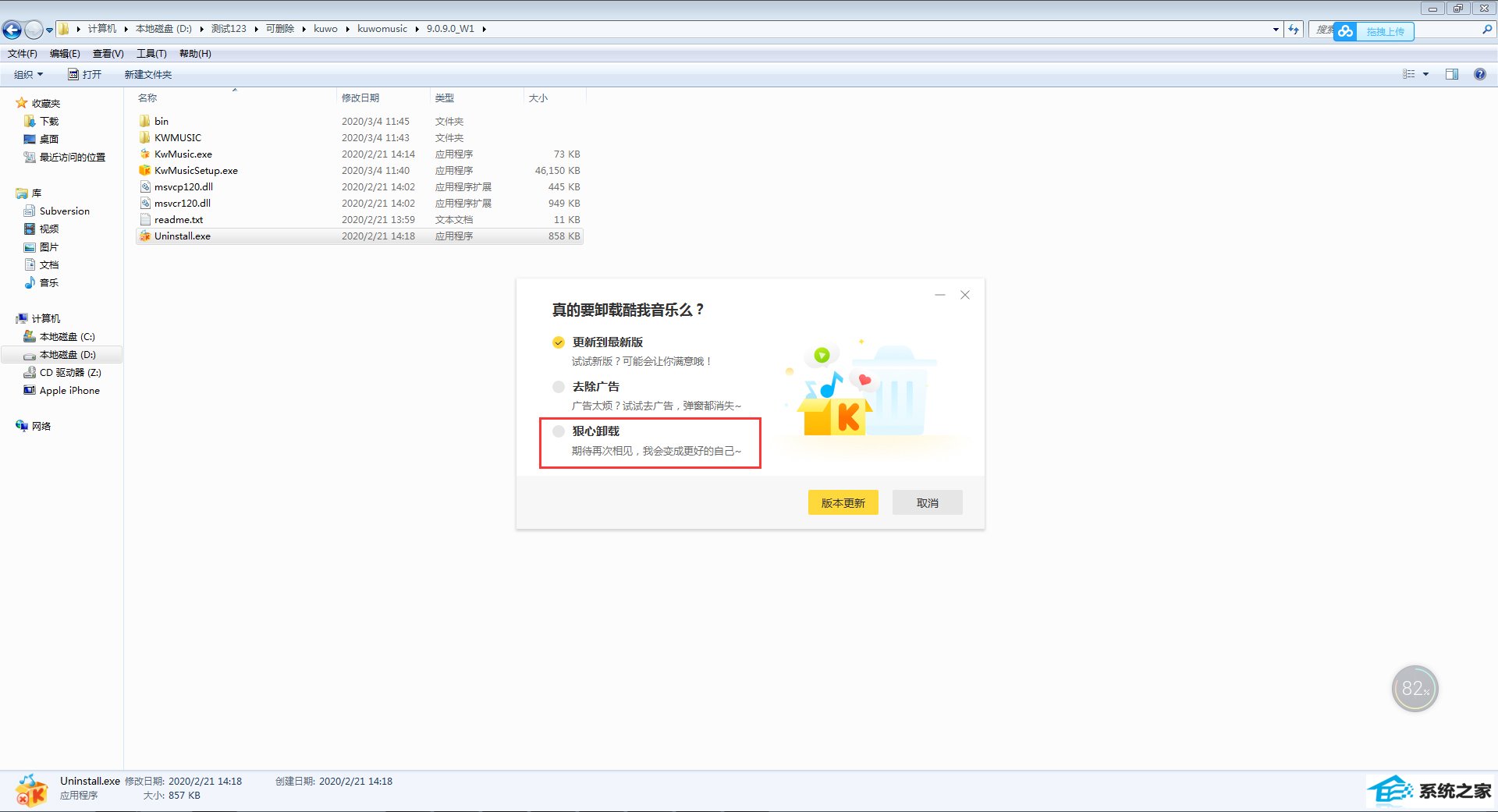1498x812 pixels.
Task: Select the Uninstall.exe file icon
Action: pos(145,236)
